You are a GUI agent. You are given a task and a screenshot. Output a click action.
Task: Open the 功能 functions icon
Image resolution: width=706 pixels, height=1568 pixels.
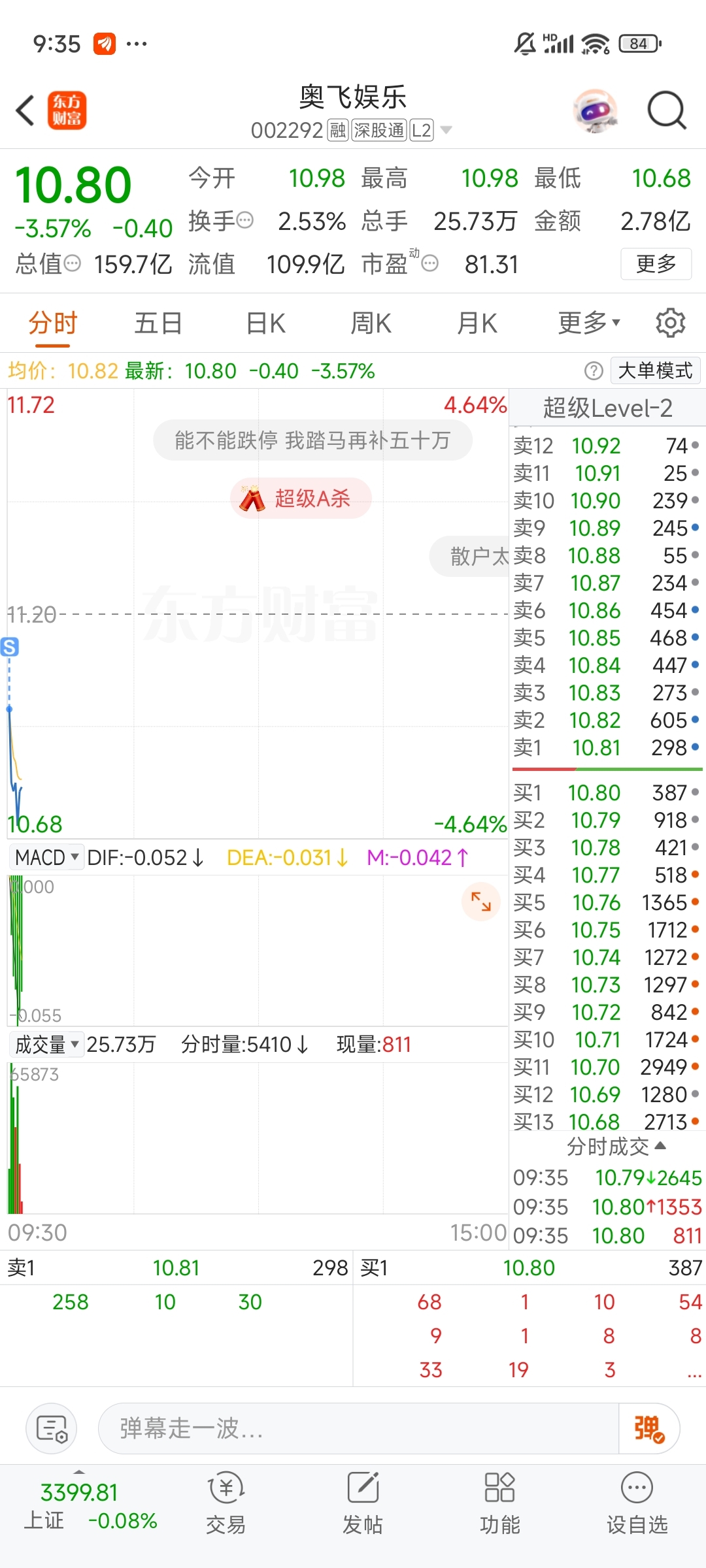(x=500, y=1503)
